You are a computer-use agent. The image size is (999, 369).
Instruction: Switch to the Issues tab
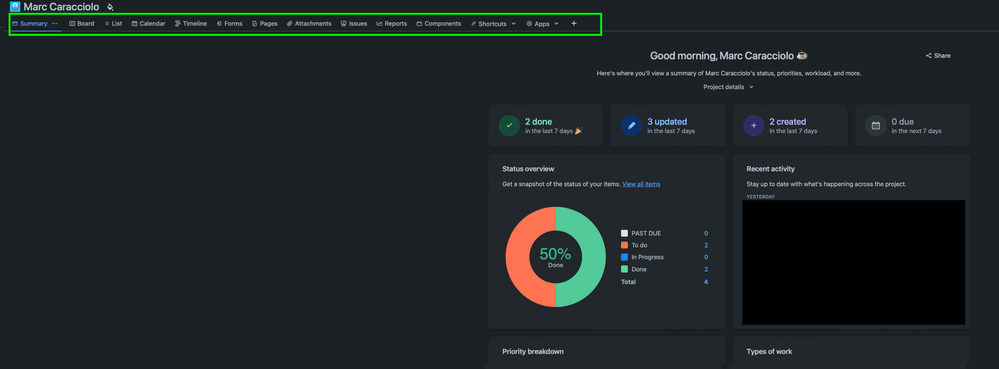tap(354, 24)
